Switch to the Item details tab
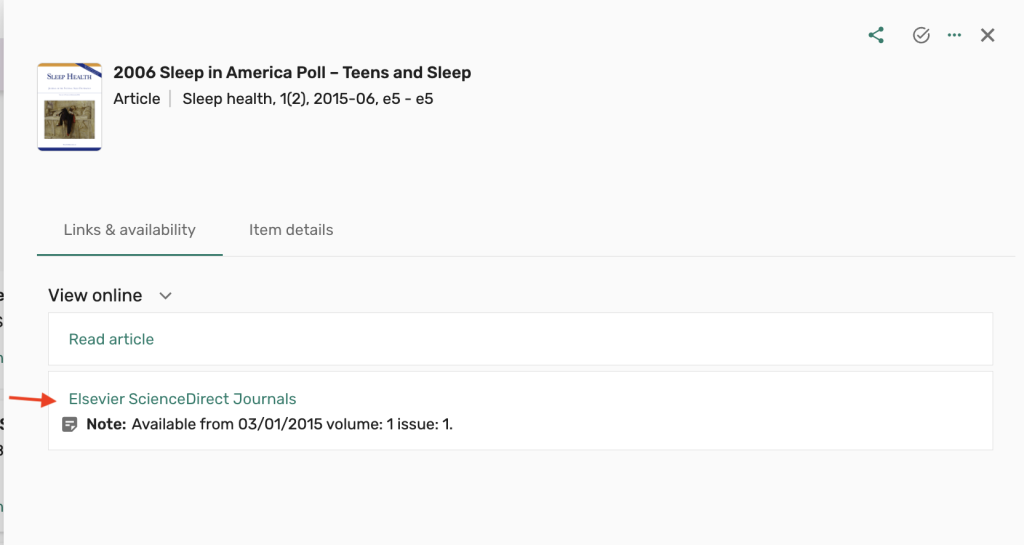The height and width of the screenshot is (545, 1024). tap(291, 230)
